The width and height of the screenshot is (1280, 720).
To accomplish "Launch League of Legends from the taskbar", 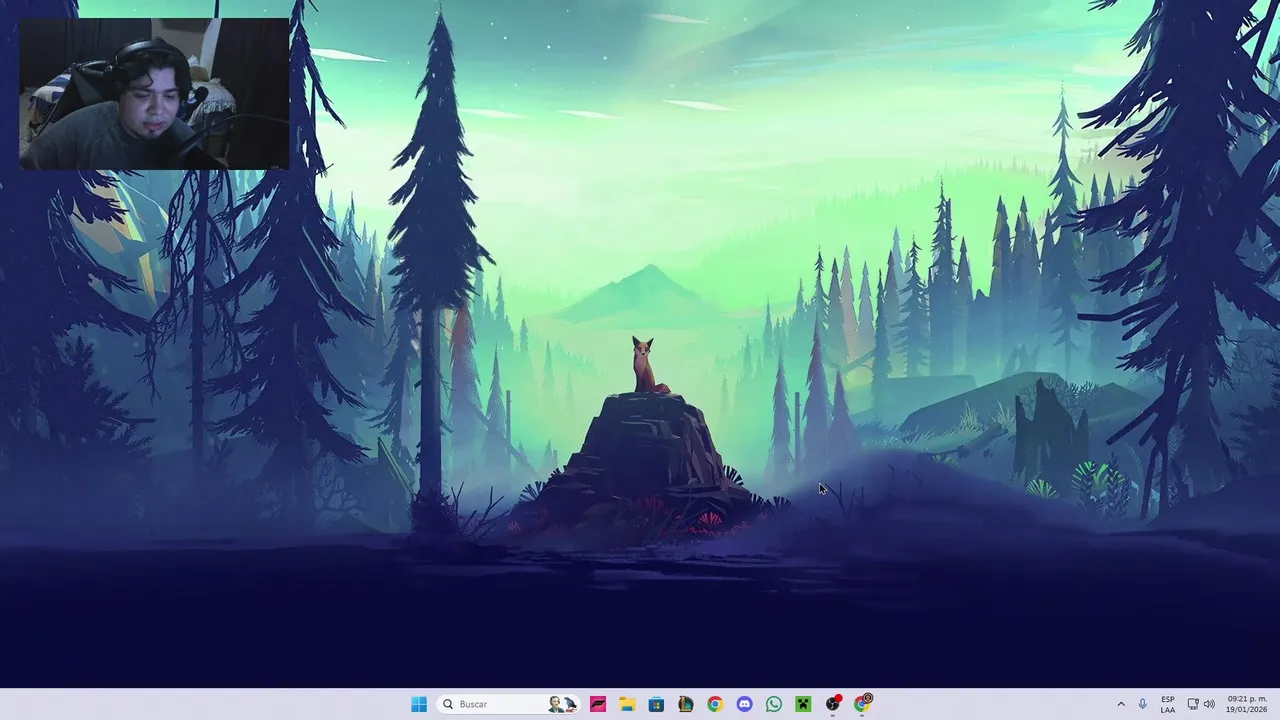I will click(x=686, y=704).
